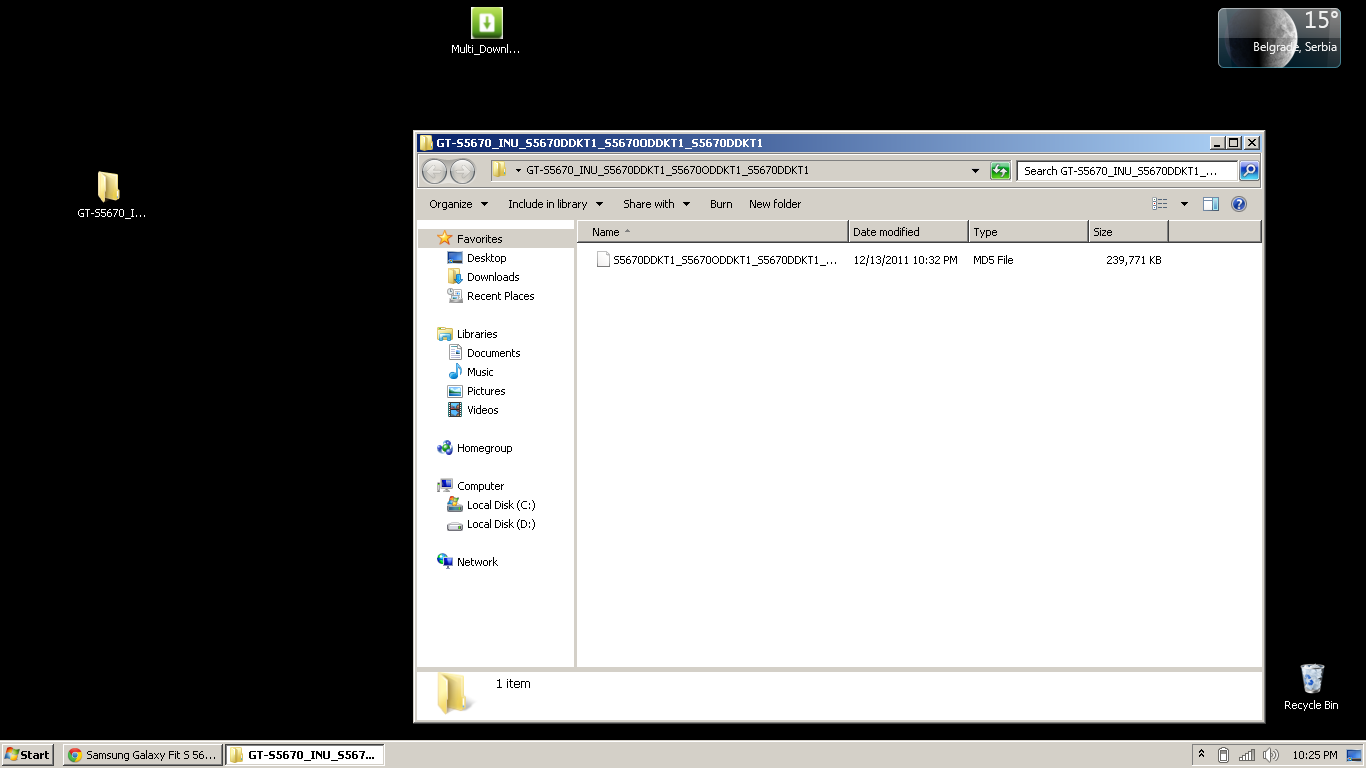Click the 239,771 KB size cell

tap(1133, 260)
